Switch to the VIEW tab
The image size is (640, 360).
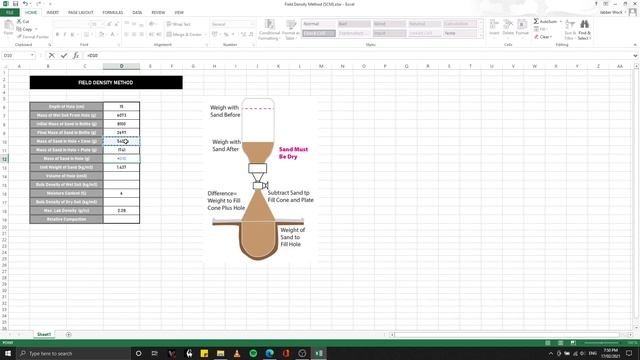coord(179,13)
